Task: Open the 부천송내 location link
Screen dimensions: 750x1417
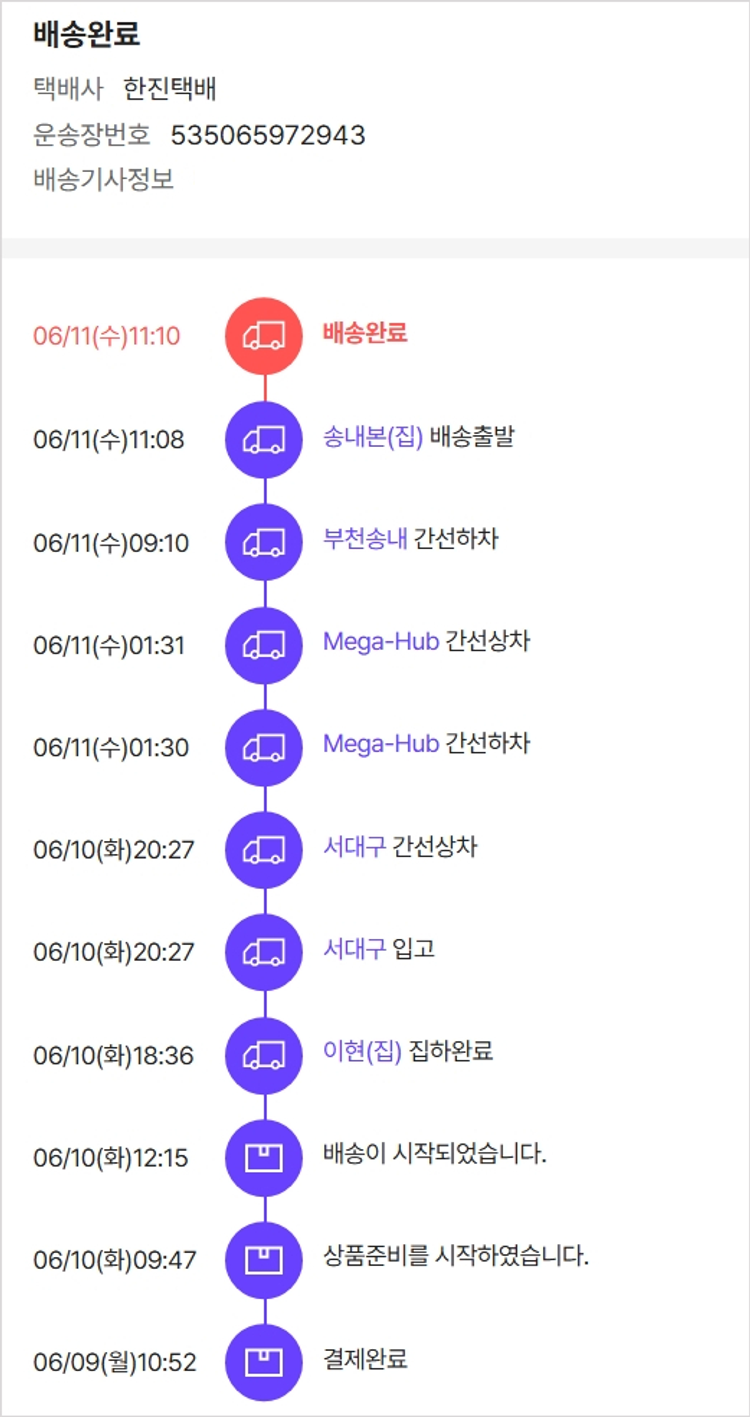Action: [x=365, y=540]
